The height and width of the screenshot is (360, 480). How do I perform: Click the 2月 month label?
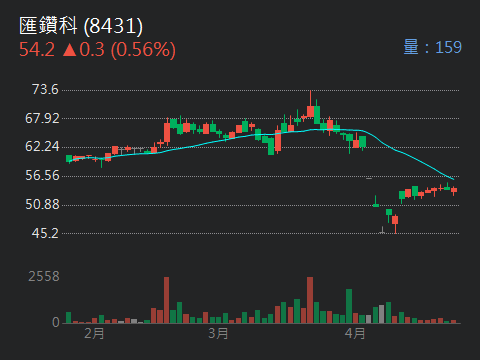point(94,333)
